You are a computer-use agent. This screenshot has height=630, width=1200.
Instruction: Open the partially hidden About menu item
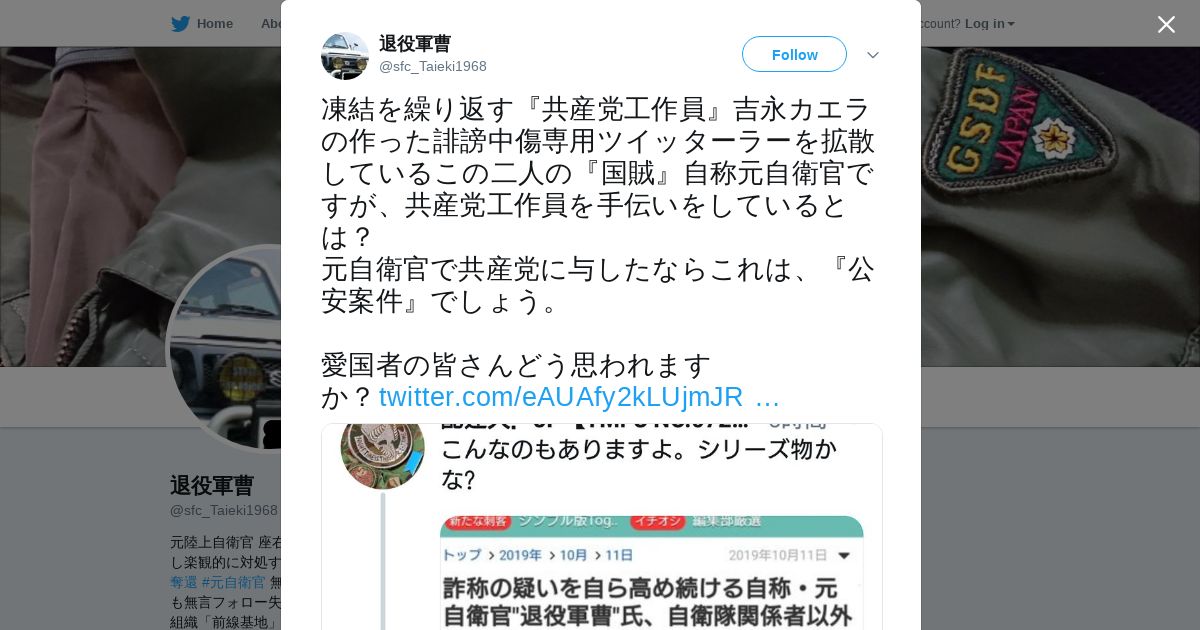coord(270,24)
